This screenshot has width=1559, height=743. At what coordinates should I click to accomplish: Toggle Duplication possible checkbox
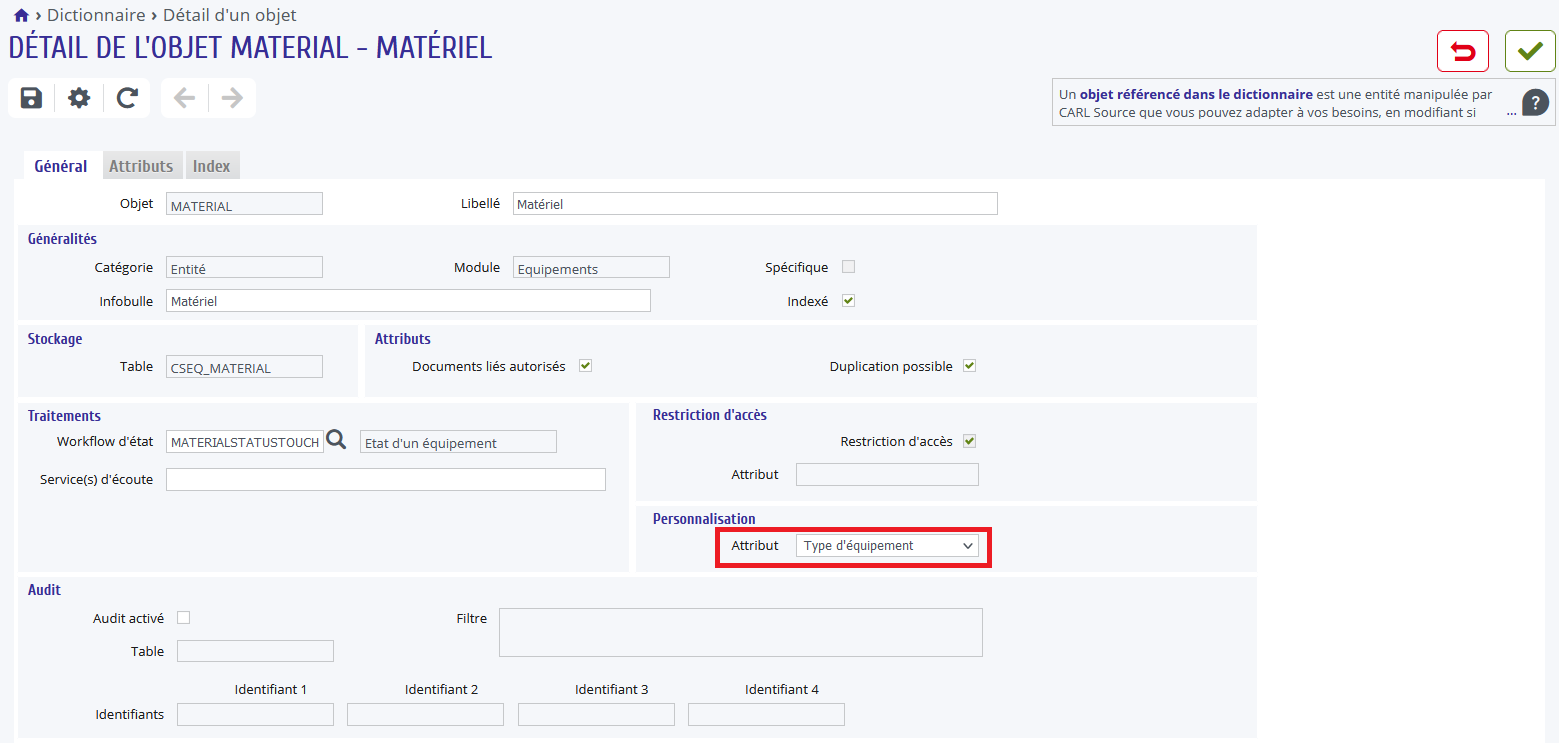[x=969, y=366]
